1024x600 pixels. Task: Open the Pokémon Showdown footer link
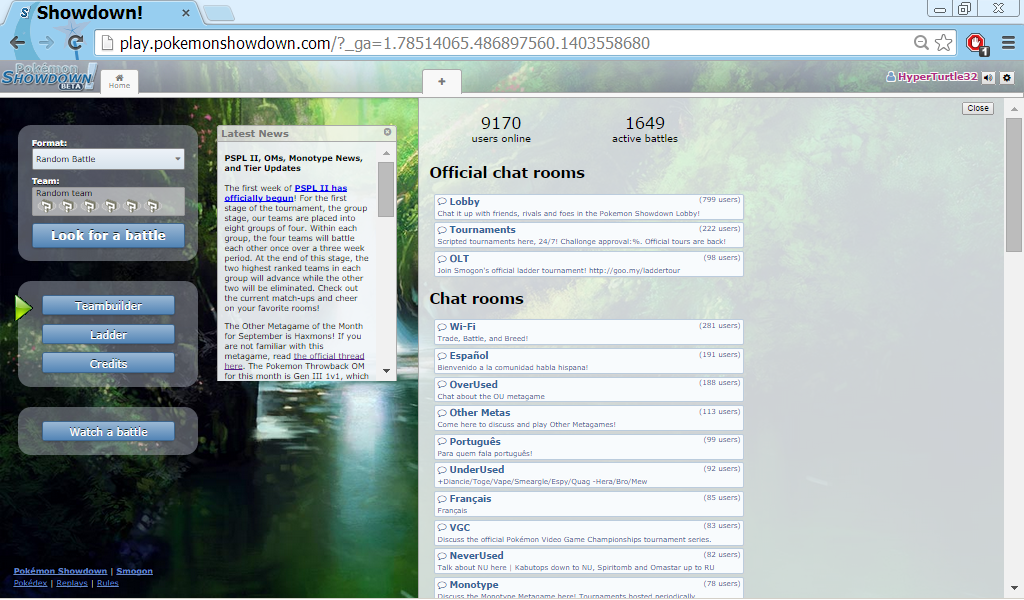[x=60, y=571]
